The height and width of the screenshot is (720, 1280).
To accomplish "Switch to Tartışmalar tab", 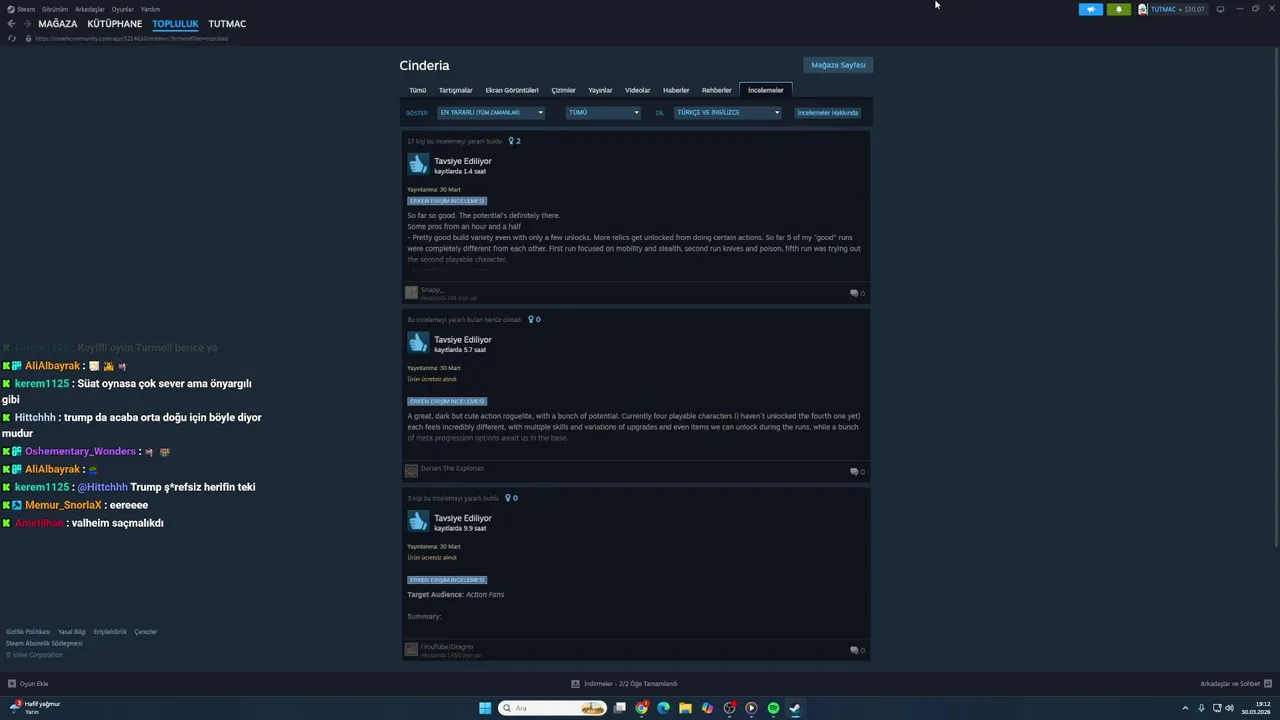I will 456,90.
